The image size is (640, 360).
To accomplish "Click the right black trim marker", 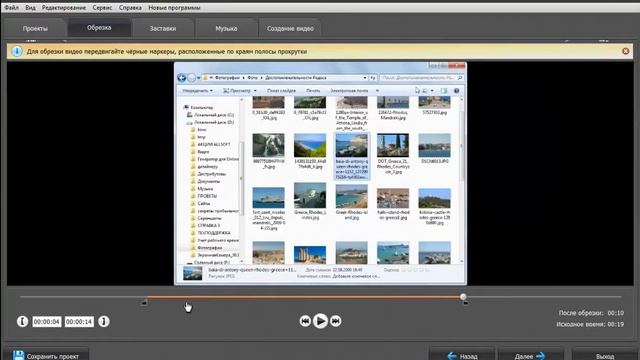I will coord(466,302).
